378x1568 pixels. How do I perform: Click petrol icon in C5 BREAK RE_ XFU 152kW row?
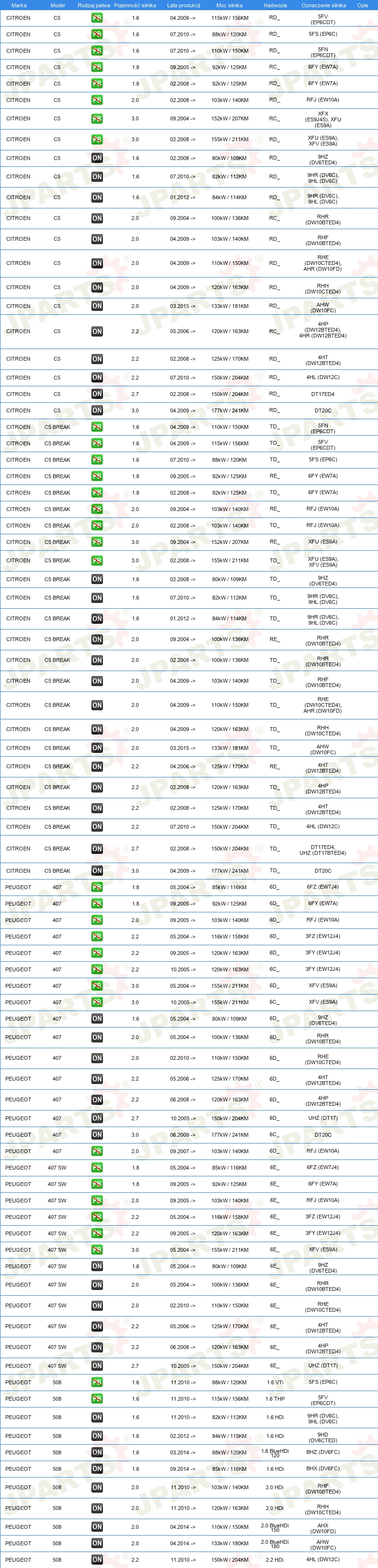(97, 542)
